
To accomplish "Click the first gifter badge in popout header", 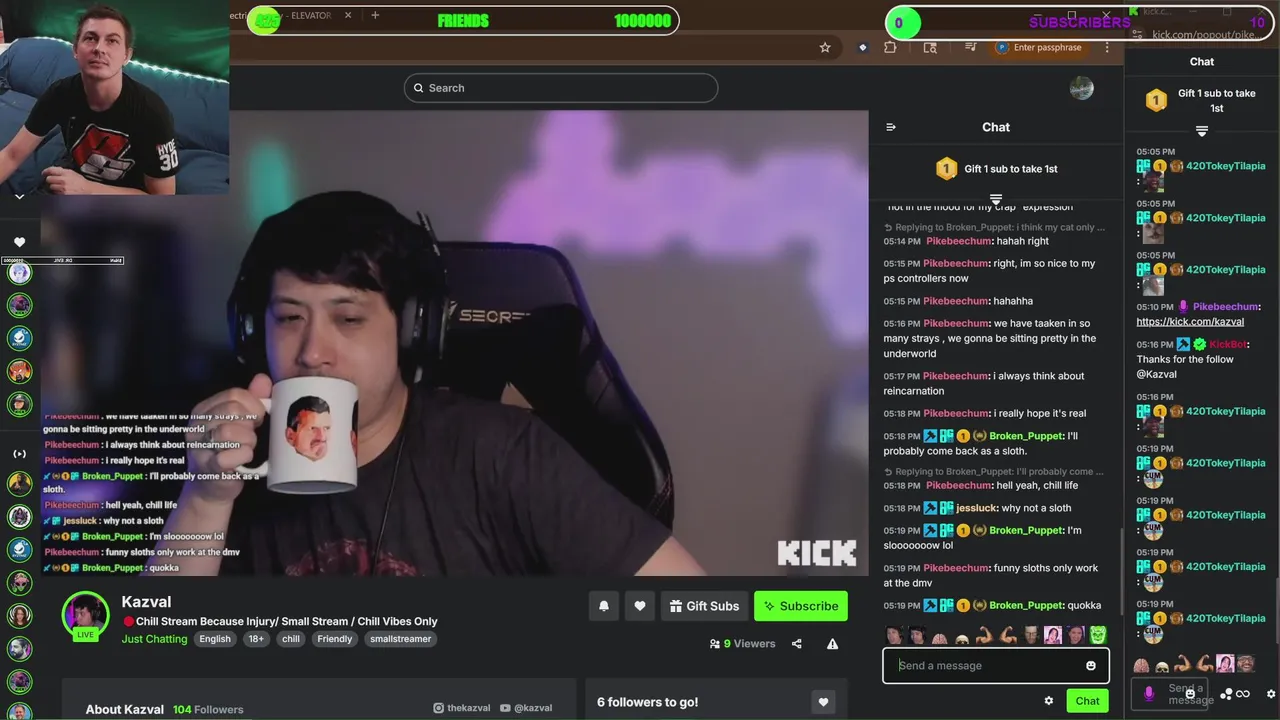I will [x=1156, y=100].
